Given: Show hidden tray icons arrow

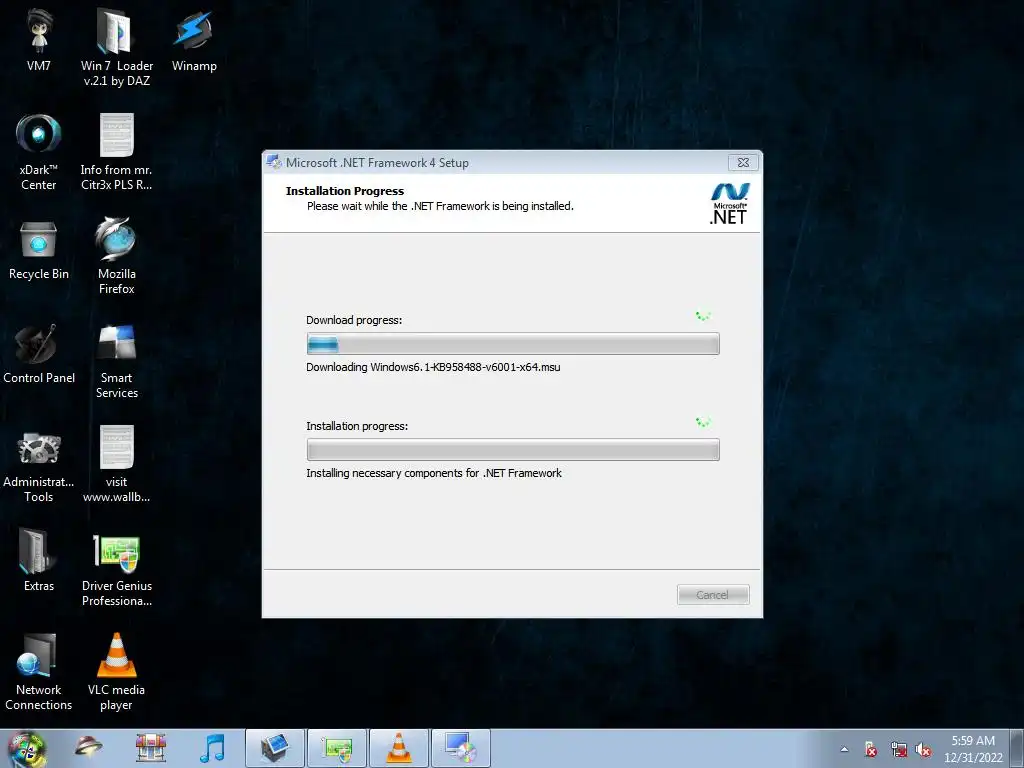Looking at the screenshot, I should click(x=844, y=750).
